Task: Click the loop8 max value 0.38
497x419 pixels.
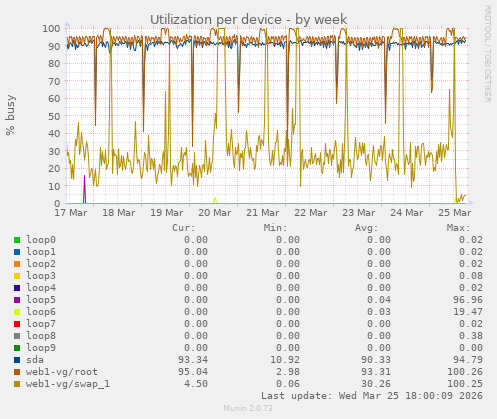Action: point(471,336)
